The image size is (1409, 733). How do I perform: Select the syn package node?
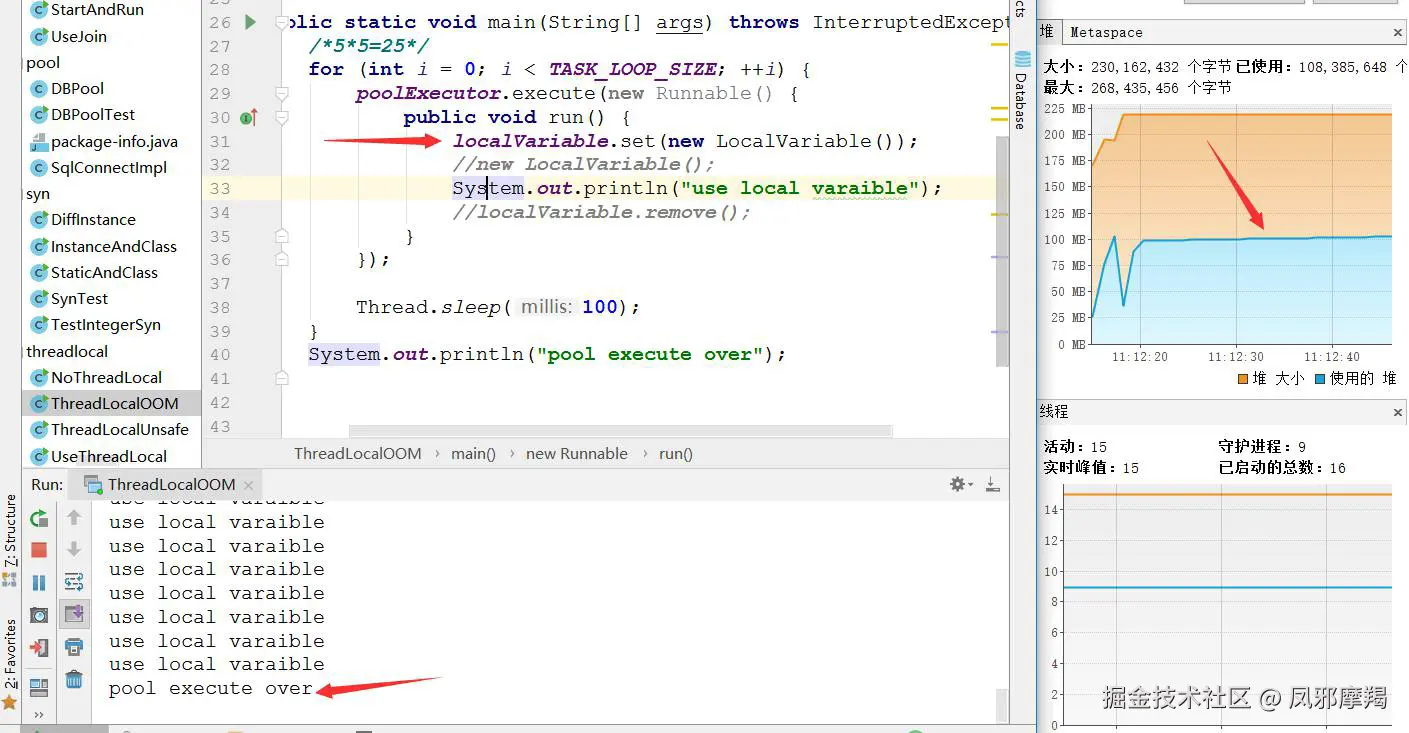38,194
